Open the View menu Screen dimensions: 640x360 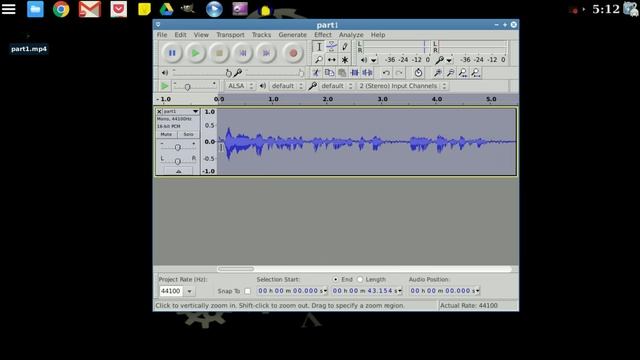click(201, 35)
